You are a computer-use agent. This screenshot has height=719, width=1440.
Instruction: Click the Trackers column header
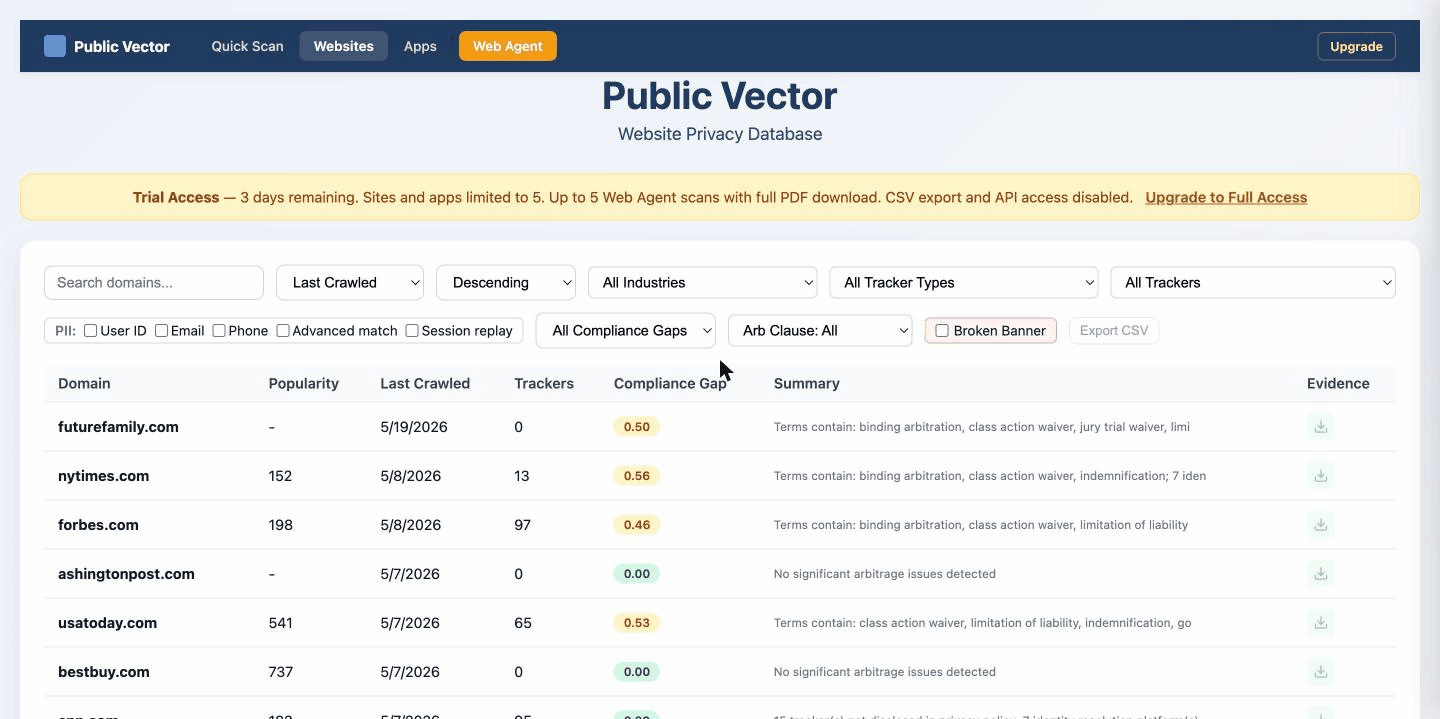click(x=544, y=384)
